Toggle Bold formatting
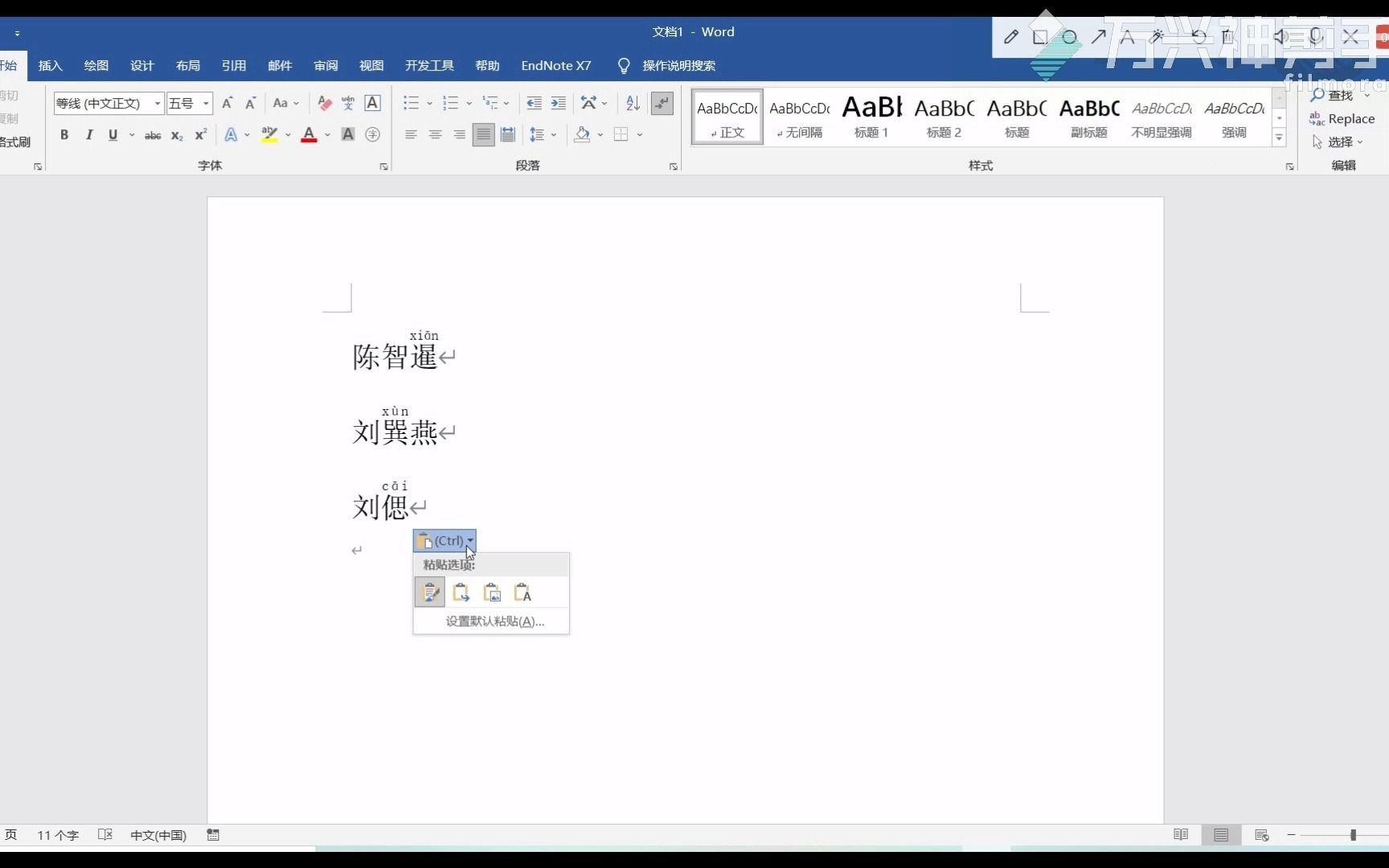1389x868 pixels. [x=64, y=134]
